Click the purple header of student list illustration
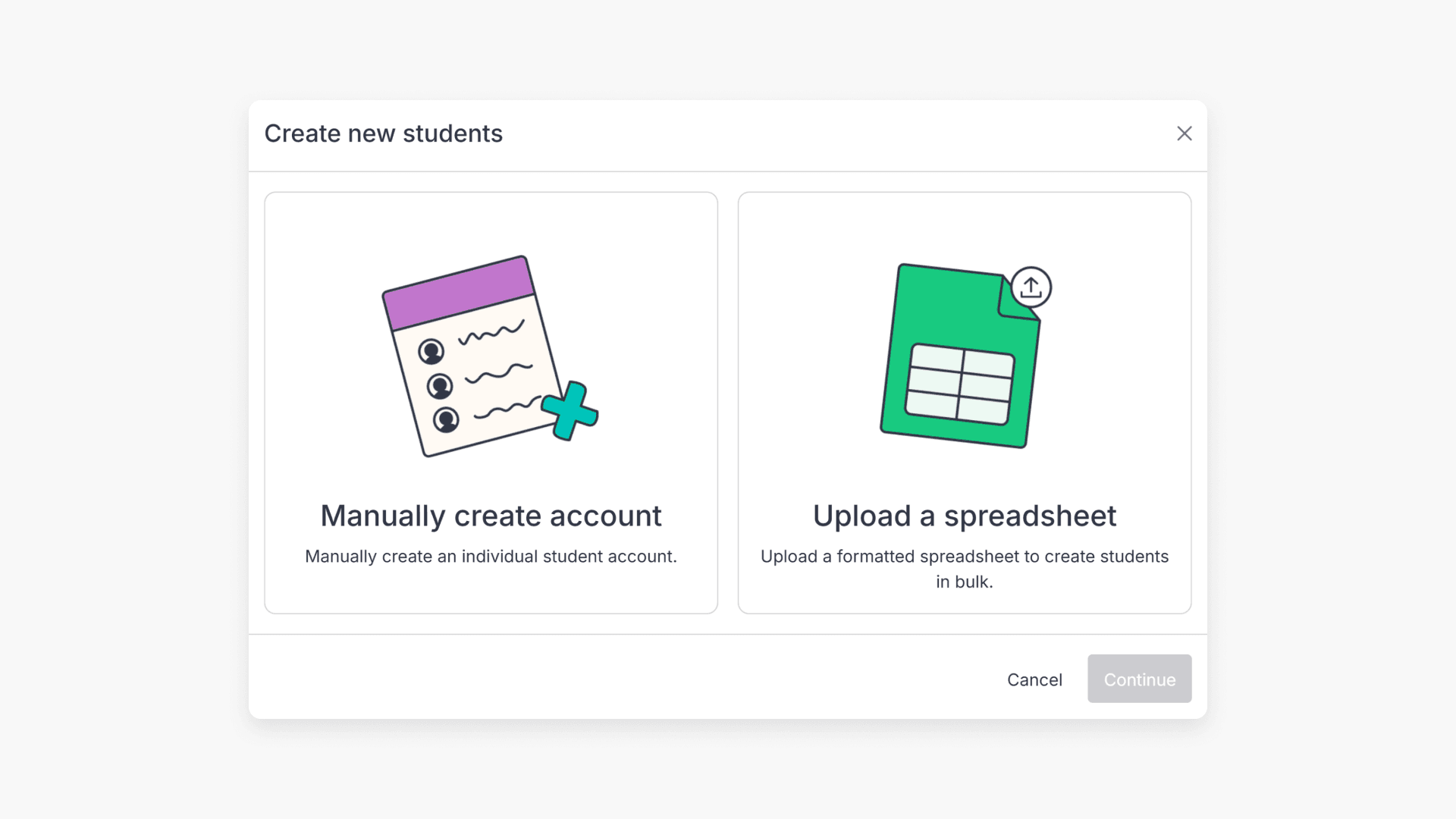The image size is (1456, 819). [459, 292]
